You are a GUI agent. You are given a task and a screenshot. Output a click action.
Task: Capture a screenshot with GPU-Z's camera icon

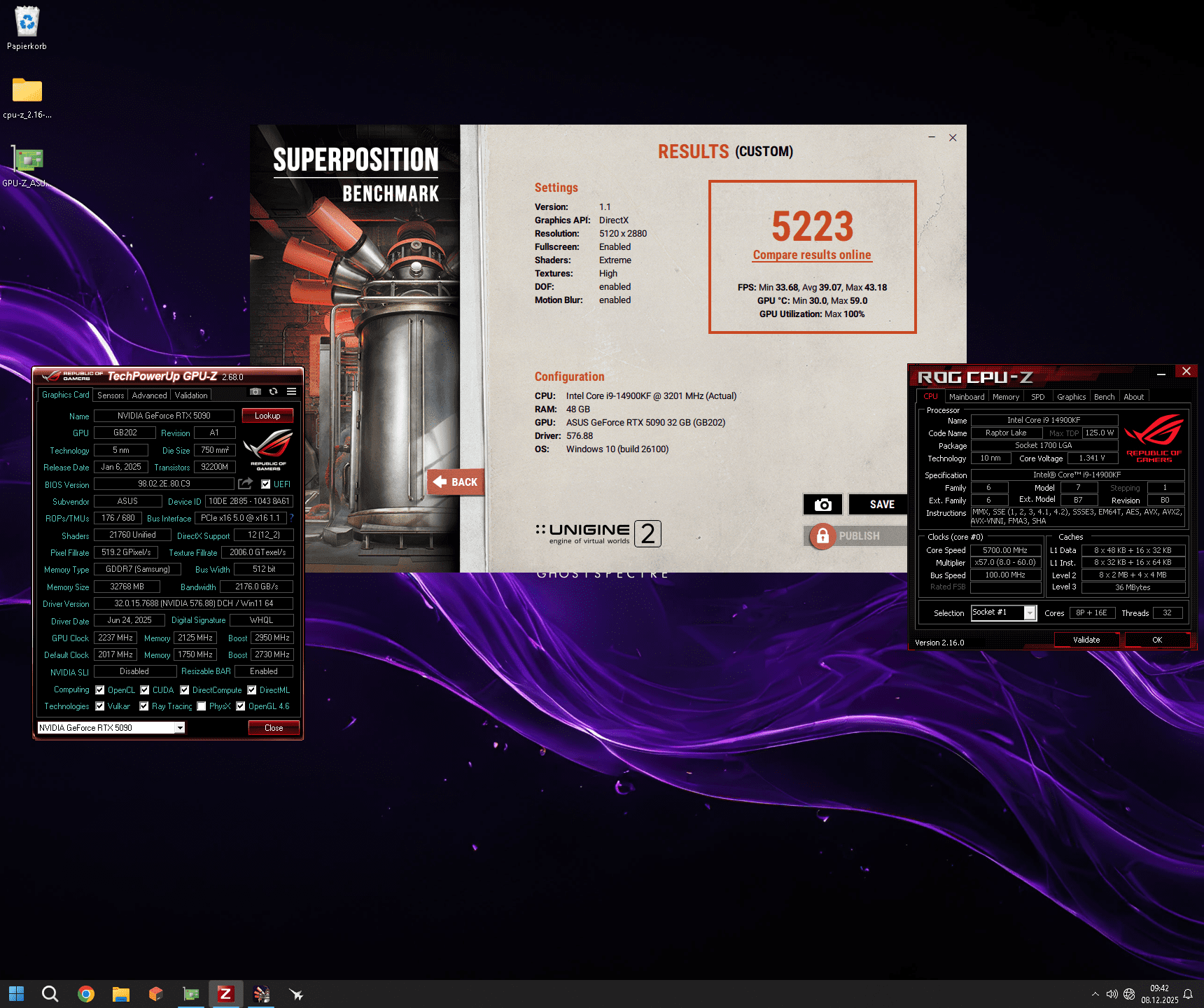pyautogui.click(x=255, y=391)
